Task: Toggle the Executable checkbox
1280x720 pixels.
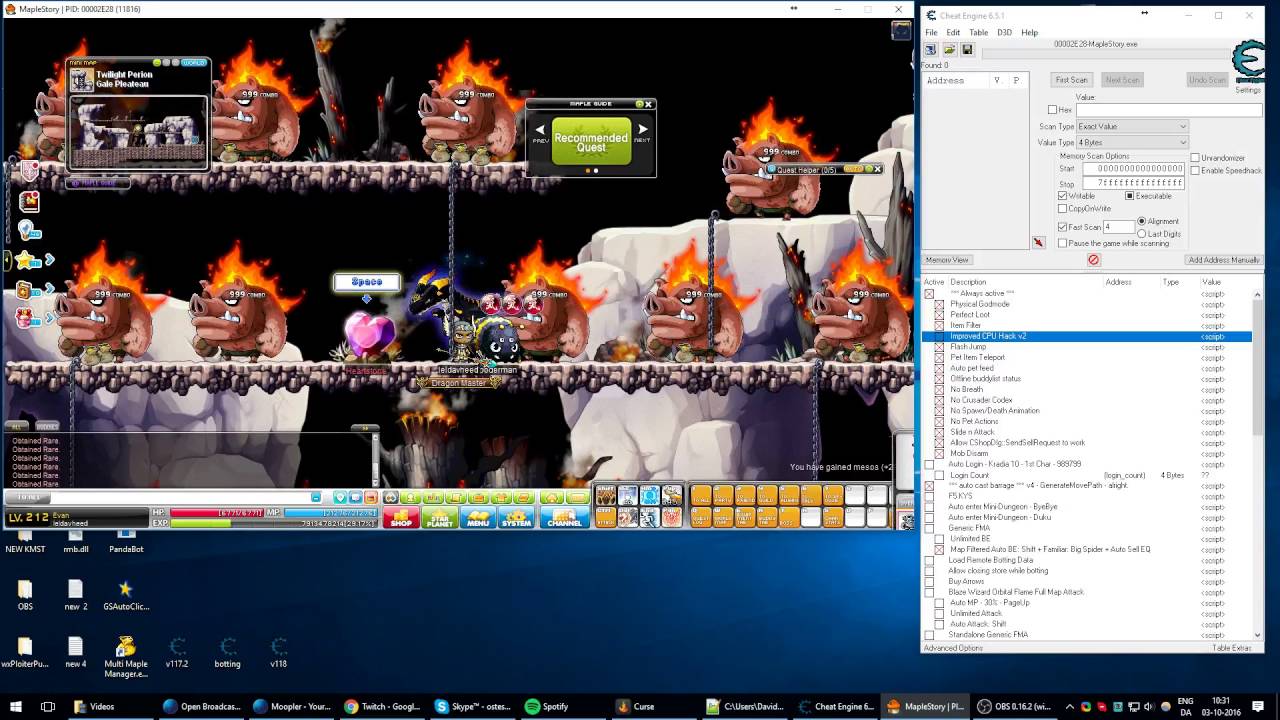Action: (x=1129, y=196)
